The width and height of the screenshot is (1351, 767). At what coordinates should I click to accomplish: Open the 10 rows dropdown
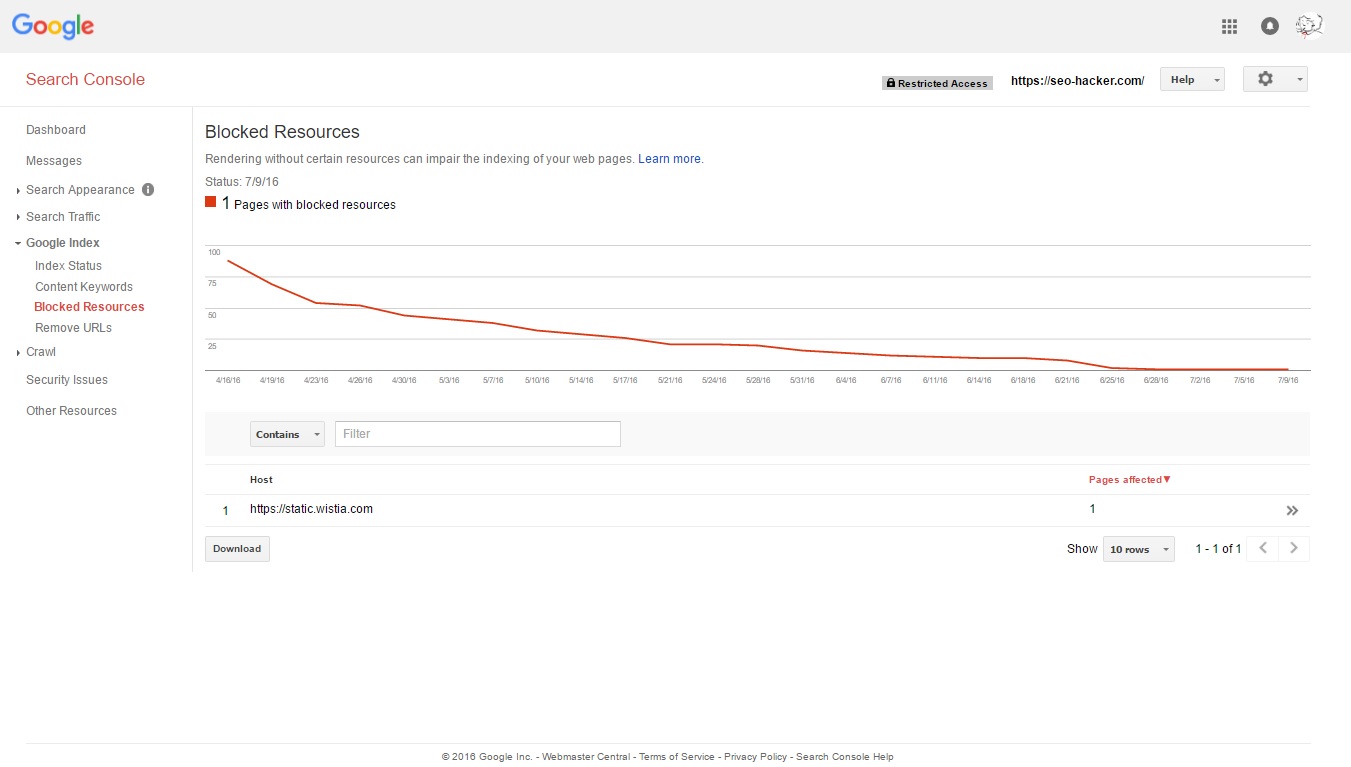1138,549
